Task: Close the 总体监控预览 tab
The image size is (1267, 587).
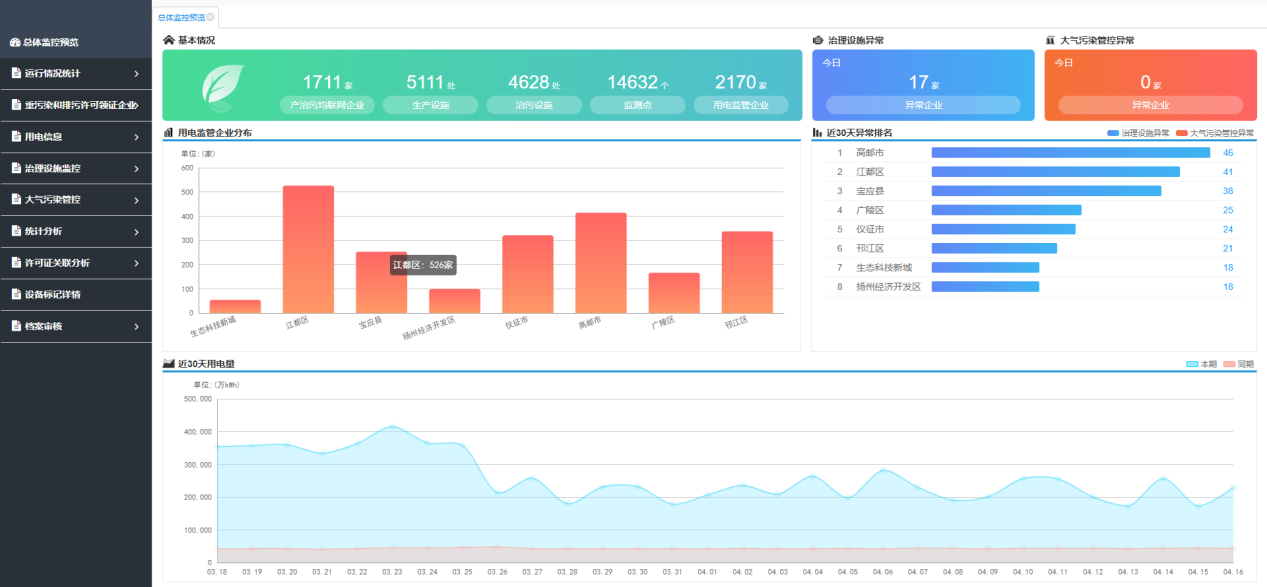Action: pos(210,17)
